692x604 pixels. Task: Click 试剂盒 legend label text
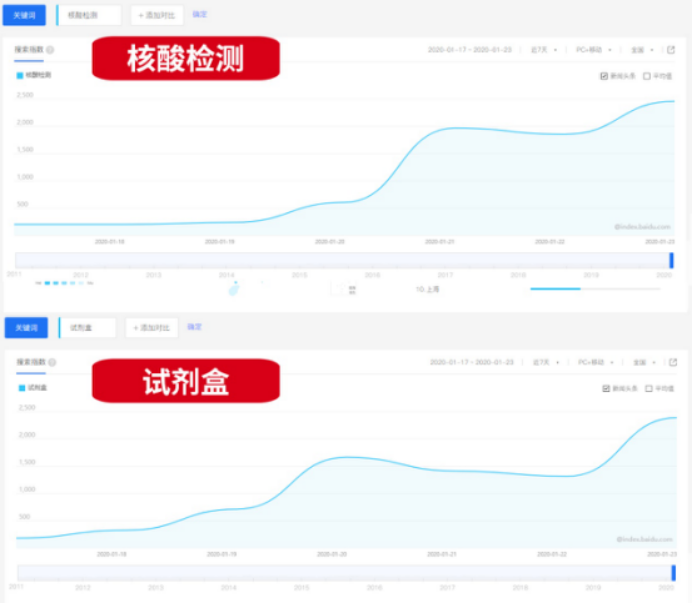(37, 388)
